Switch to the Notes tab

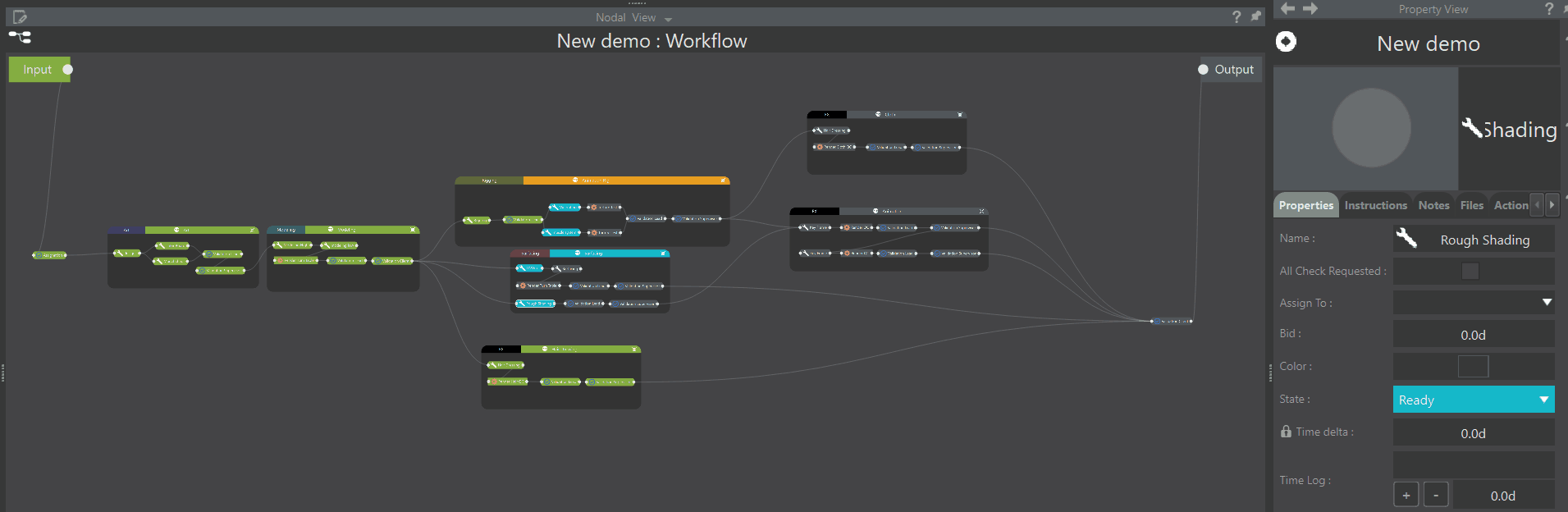pyautogui.click(x=1433, y=205)
